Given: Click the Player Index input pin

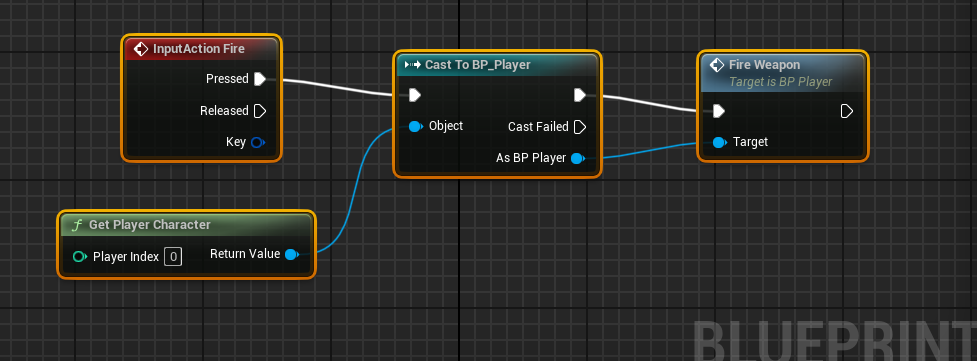Looking at the screenshot, I should point(80,256).
